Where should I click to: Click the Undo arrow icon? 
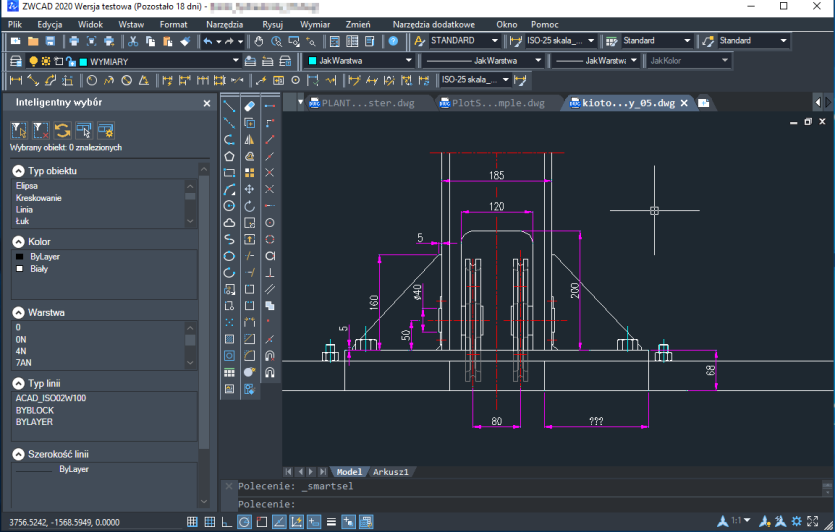point(208,41)
